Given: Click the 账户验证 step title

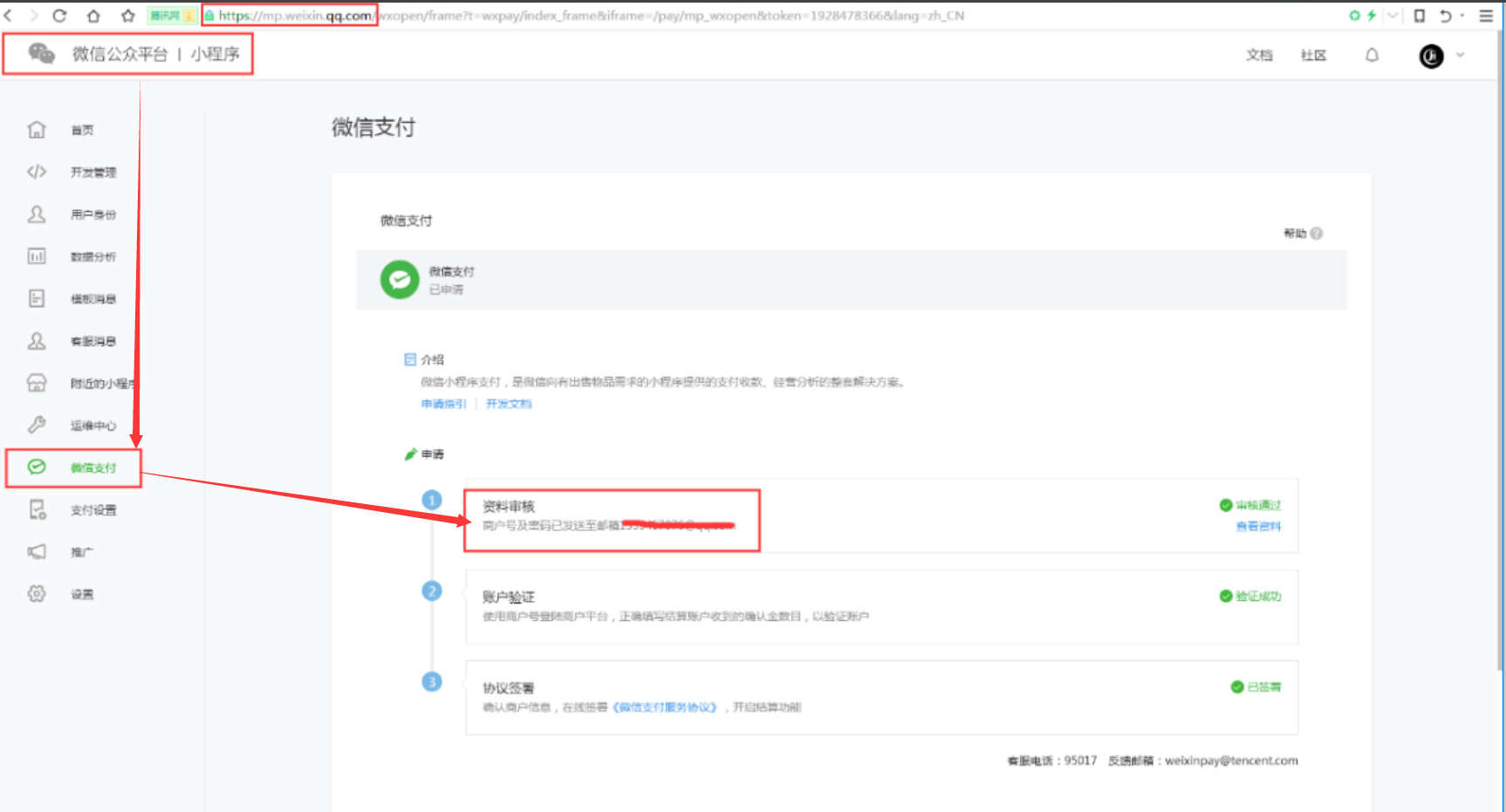Looking at the screenshot, I should click(x=509, y=597).
